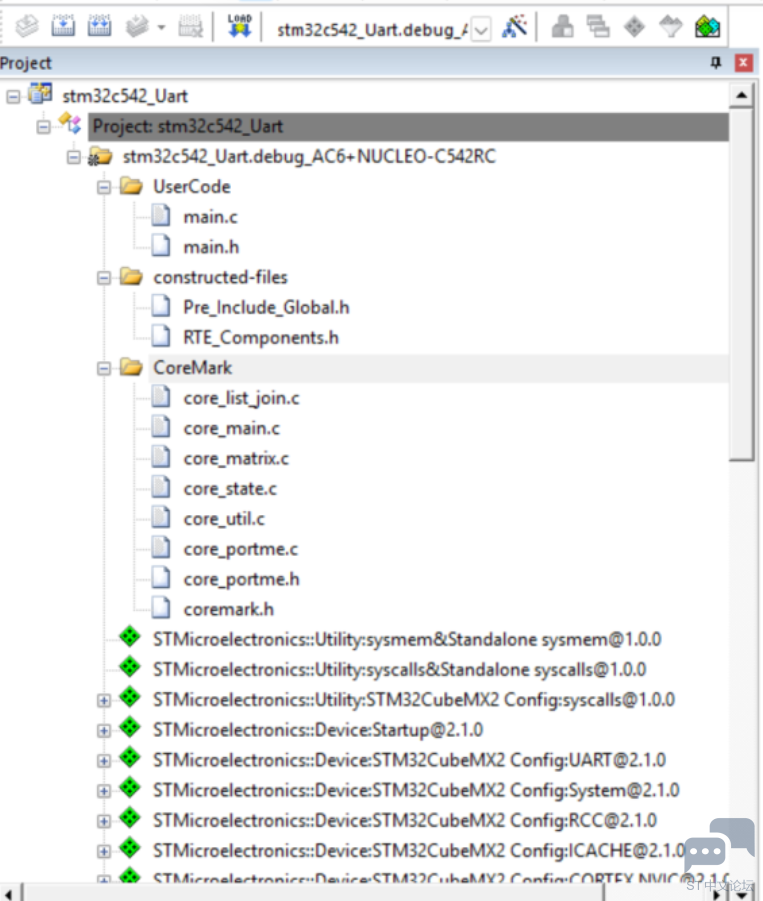This screenshot has height=901, width=763.
Task: Select the constructed-files group
Action: point(220,278)
